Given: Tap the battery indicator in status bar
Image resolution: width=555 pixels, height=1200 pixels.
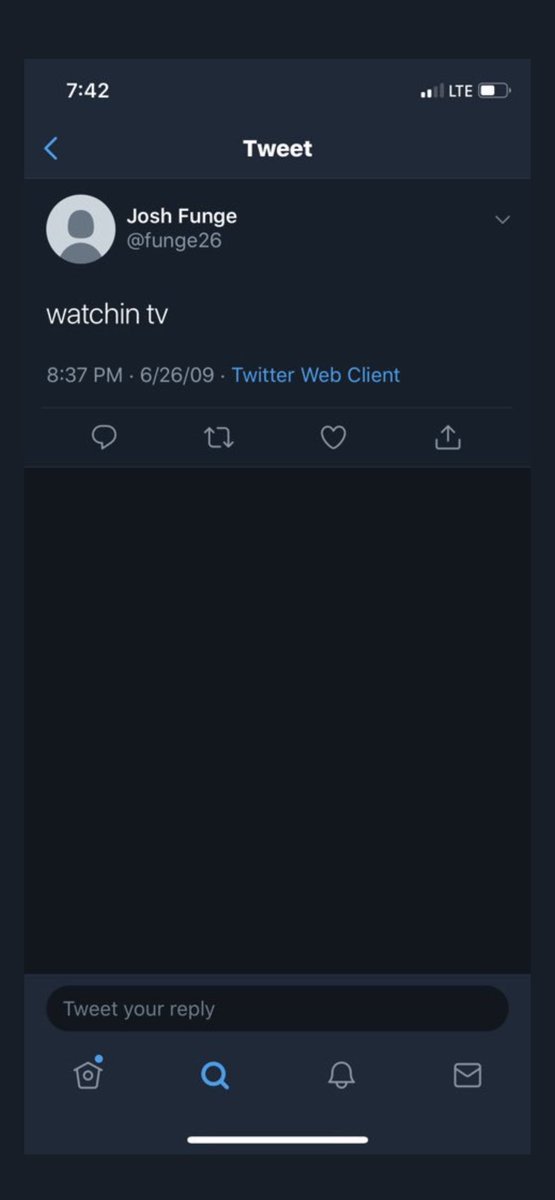Looking at the screenshot, I should (x=494, y=91).
